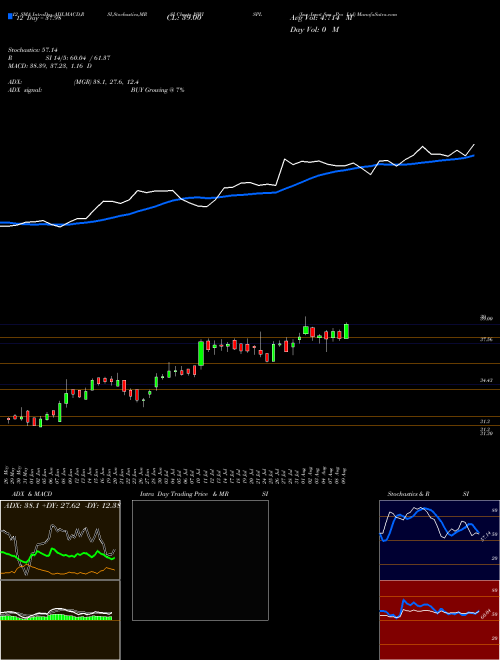Click the Stochastics & RSI panel title
The height and width of the screenshot is (660, 500).
coord(428,494)
